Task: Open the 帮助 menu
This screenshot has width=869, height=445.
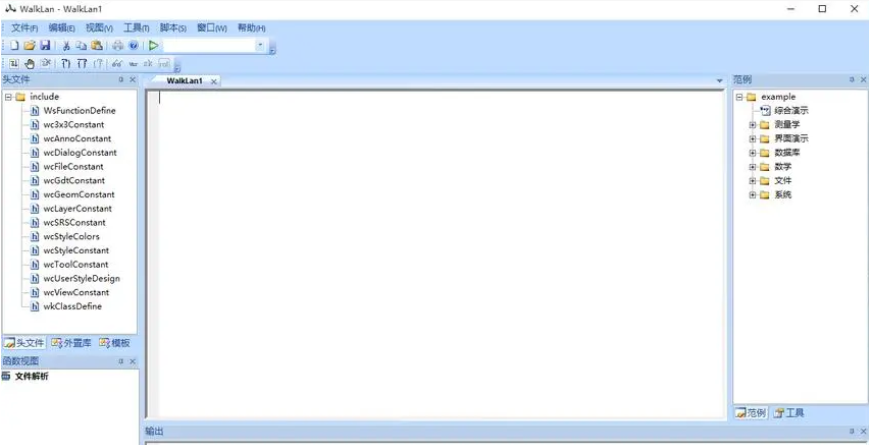Action: [252, 28]
